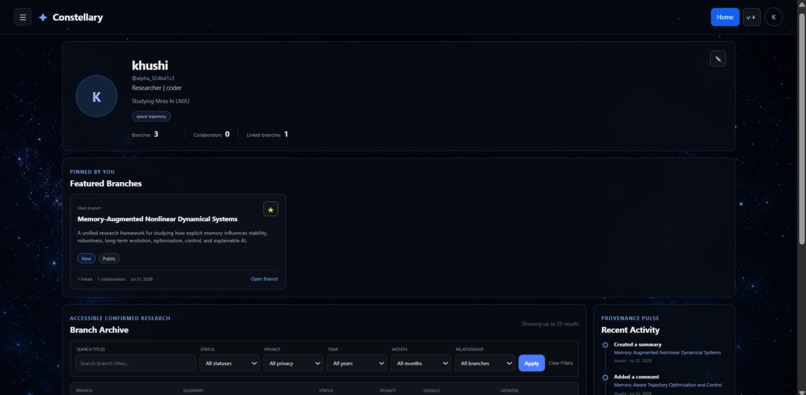
Task: Click the scrollbar up arrow
Action: click(x=801, y=4)
